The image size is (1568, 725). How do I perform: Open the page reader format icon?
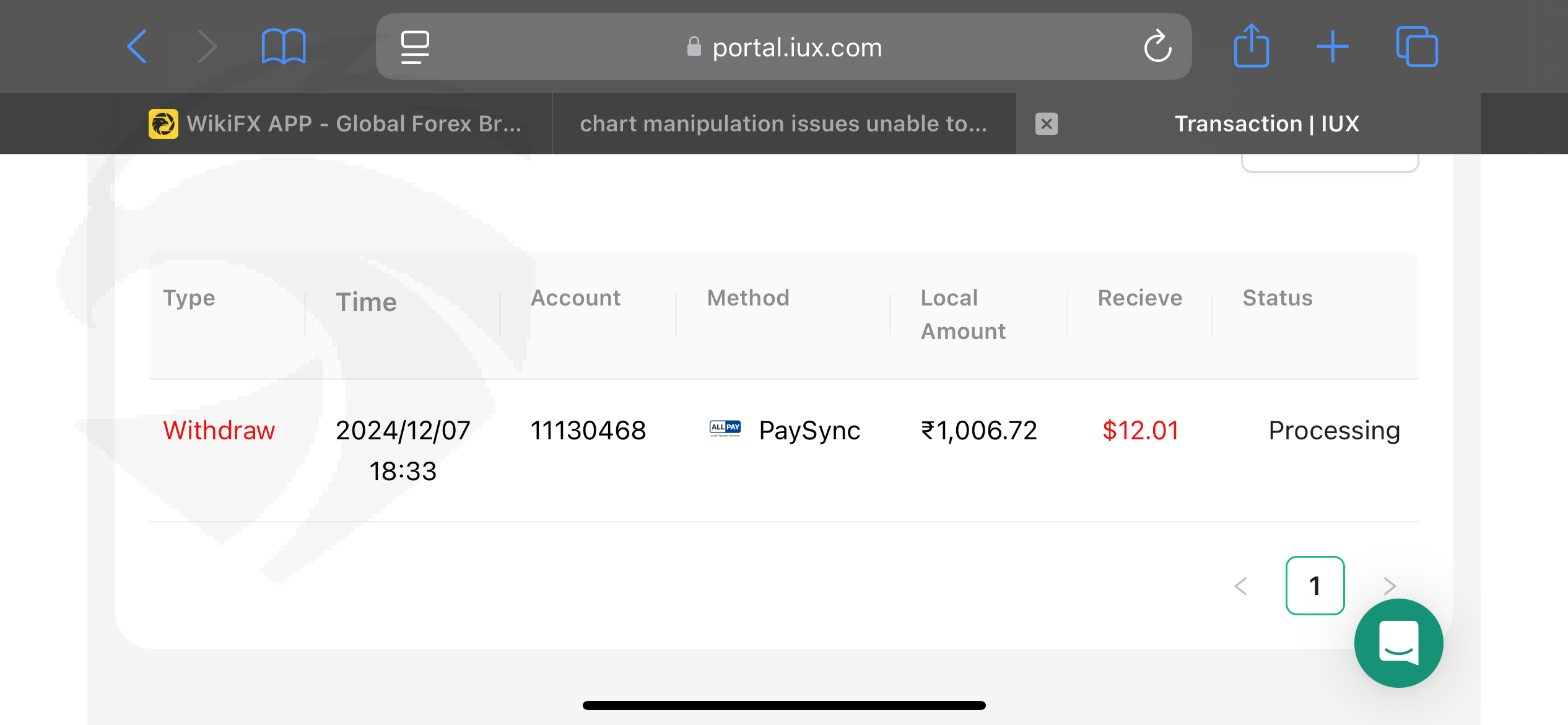click(x=415, y=47)
